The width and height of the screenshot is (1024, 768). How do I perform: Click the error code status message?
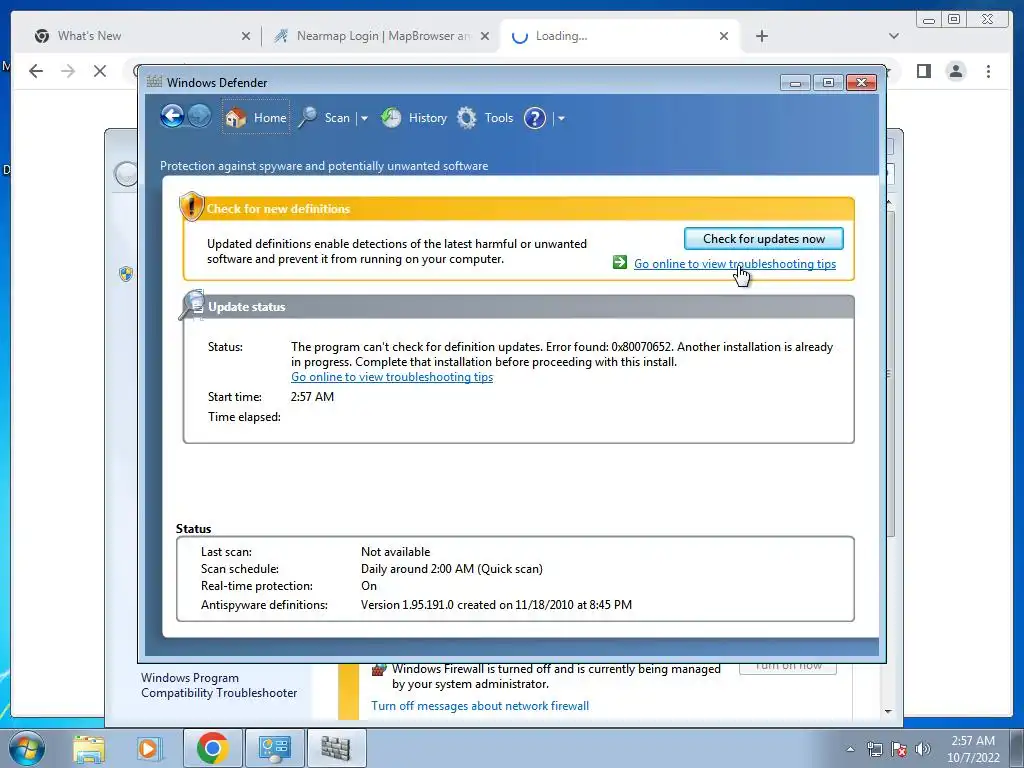click(x=562, y=354)
